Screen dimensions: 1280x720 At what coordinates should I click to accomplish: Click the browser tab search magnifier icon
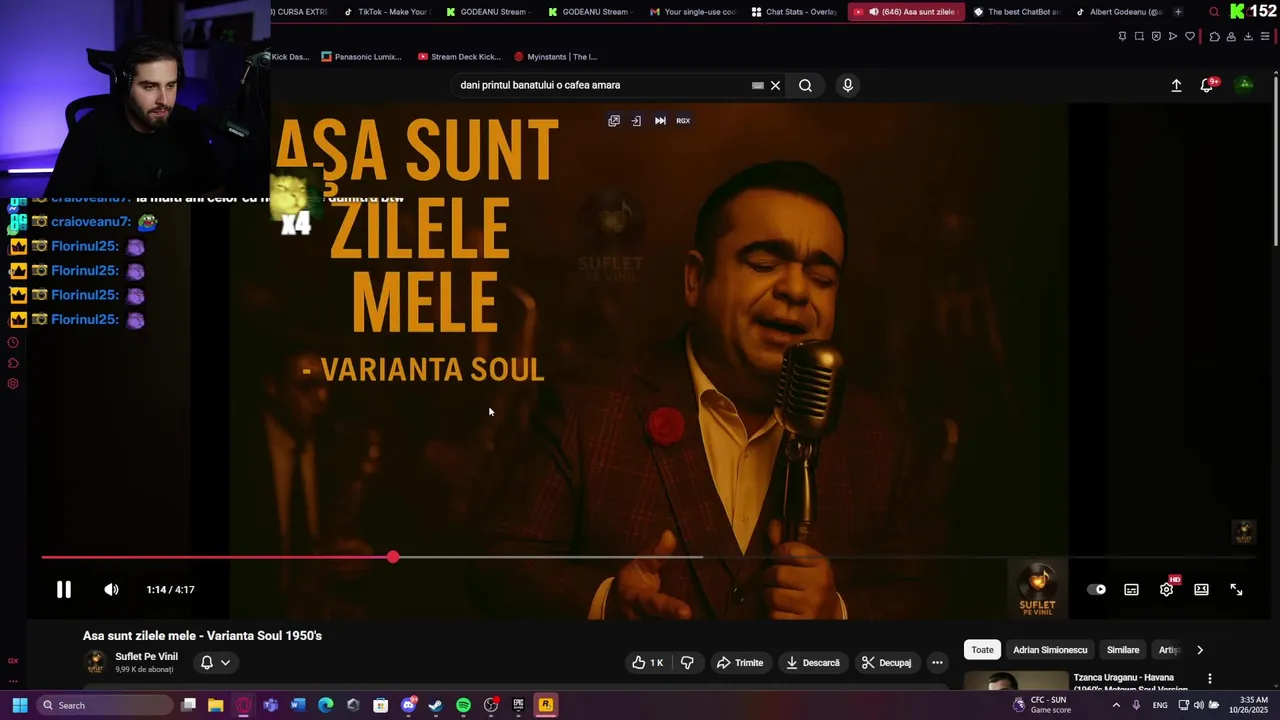tap(1214, 12)
